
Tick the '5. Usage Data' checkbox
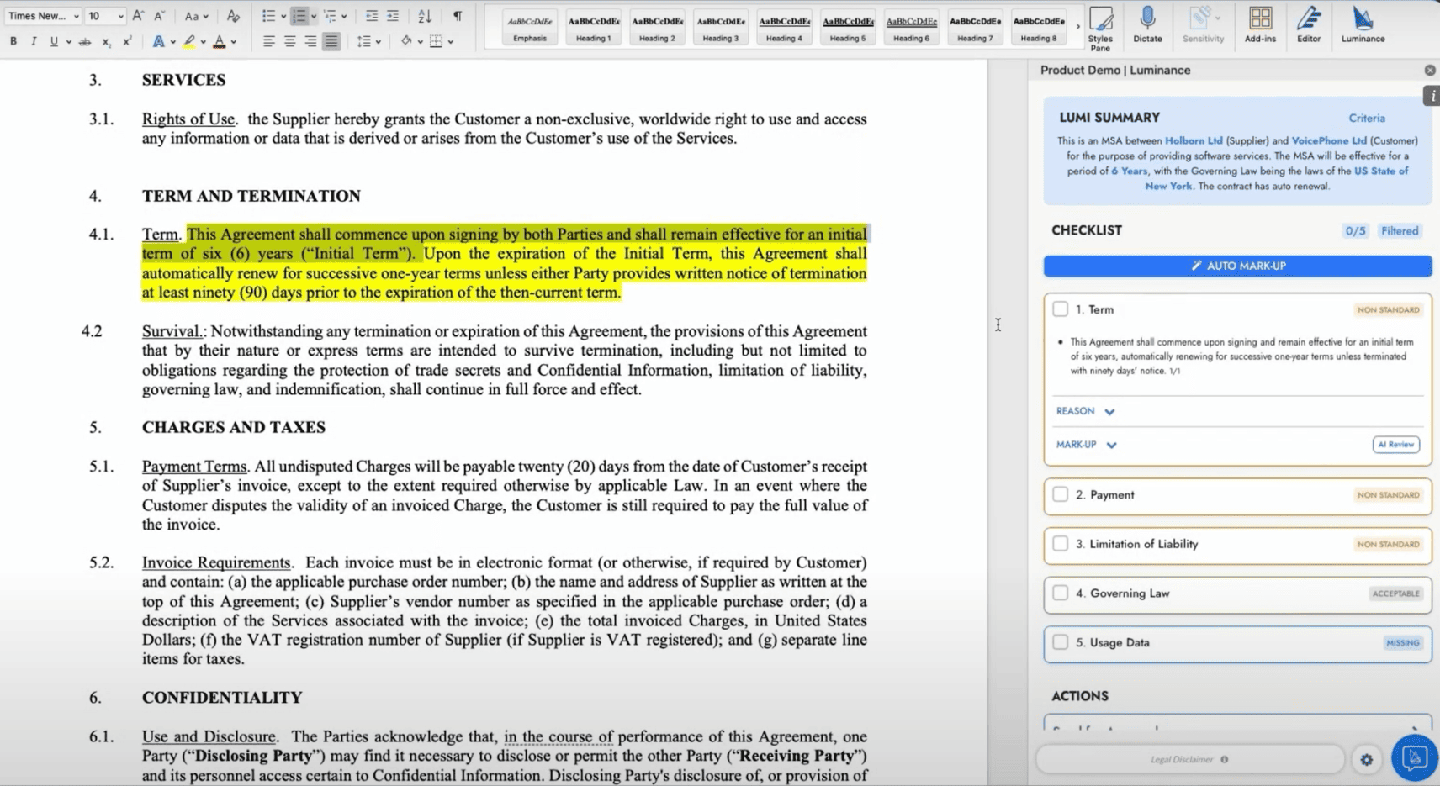tap(1060, 642)
